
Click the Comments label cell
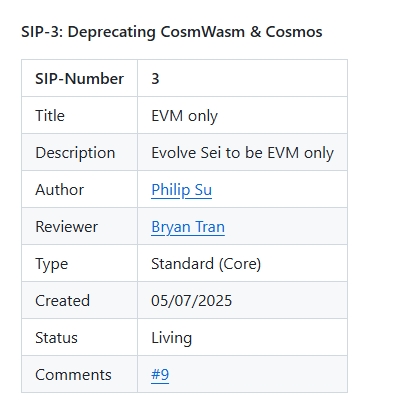coord(80,374)
